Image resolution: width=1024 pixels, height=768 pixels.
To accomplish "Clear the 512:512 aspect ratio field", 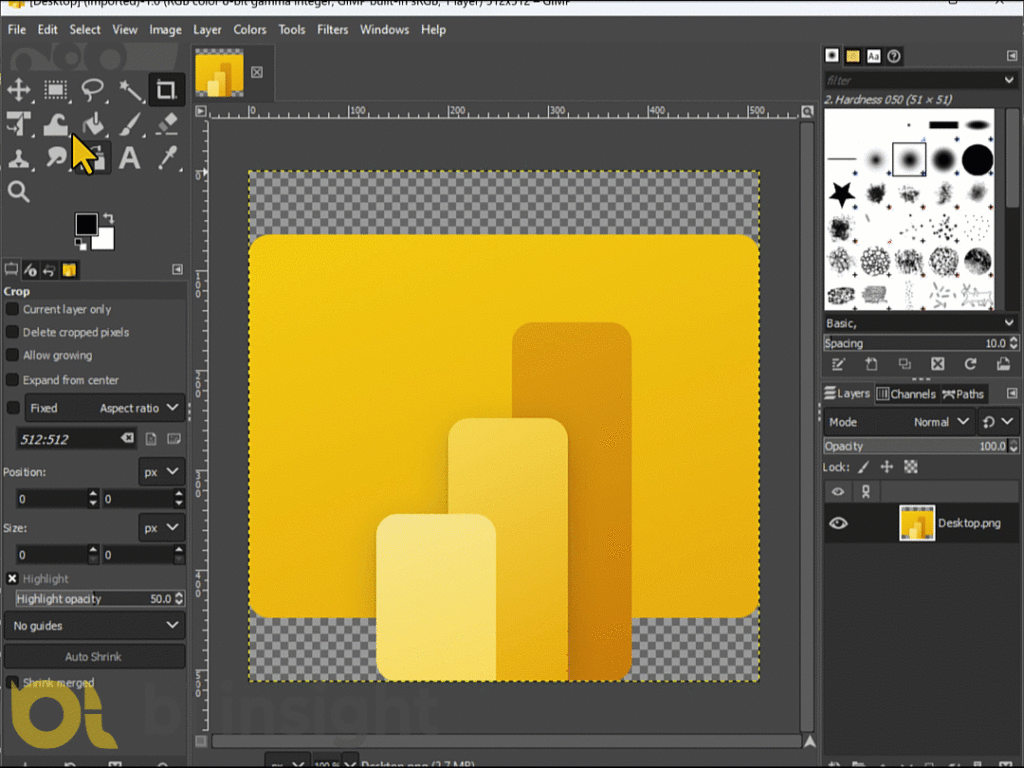I will click(127, 438).
